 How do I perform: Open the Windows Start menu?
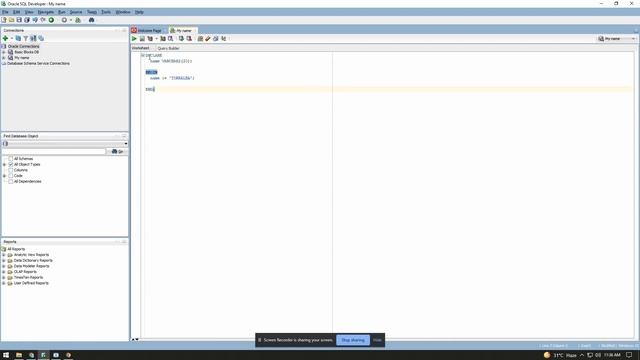pos(6,355)
